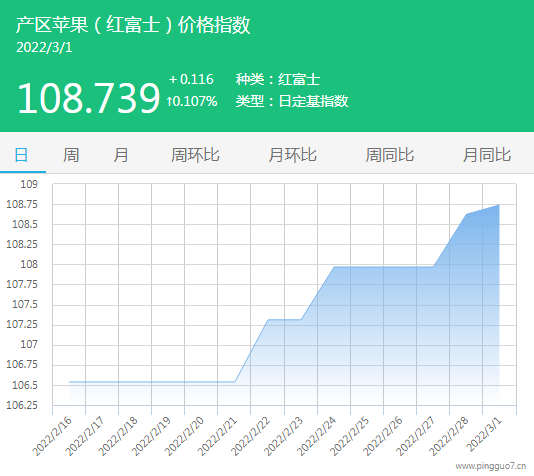Image resolution: width=534 pixels, height=476 pixels.
Task: Click the 类型：日定基指数 type label
Action: coord(292,101)
